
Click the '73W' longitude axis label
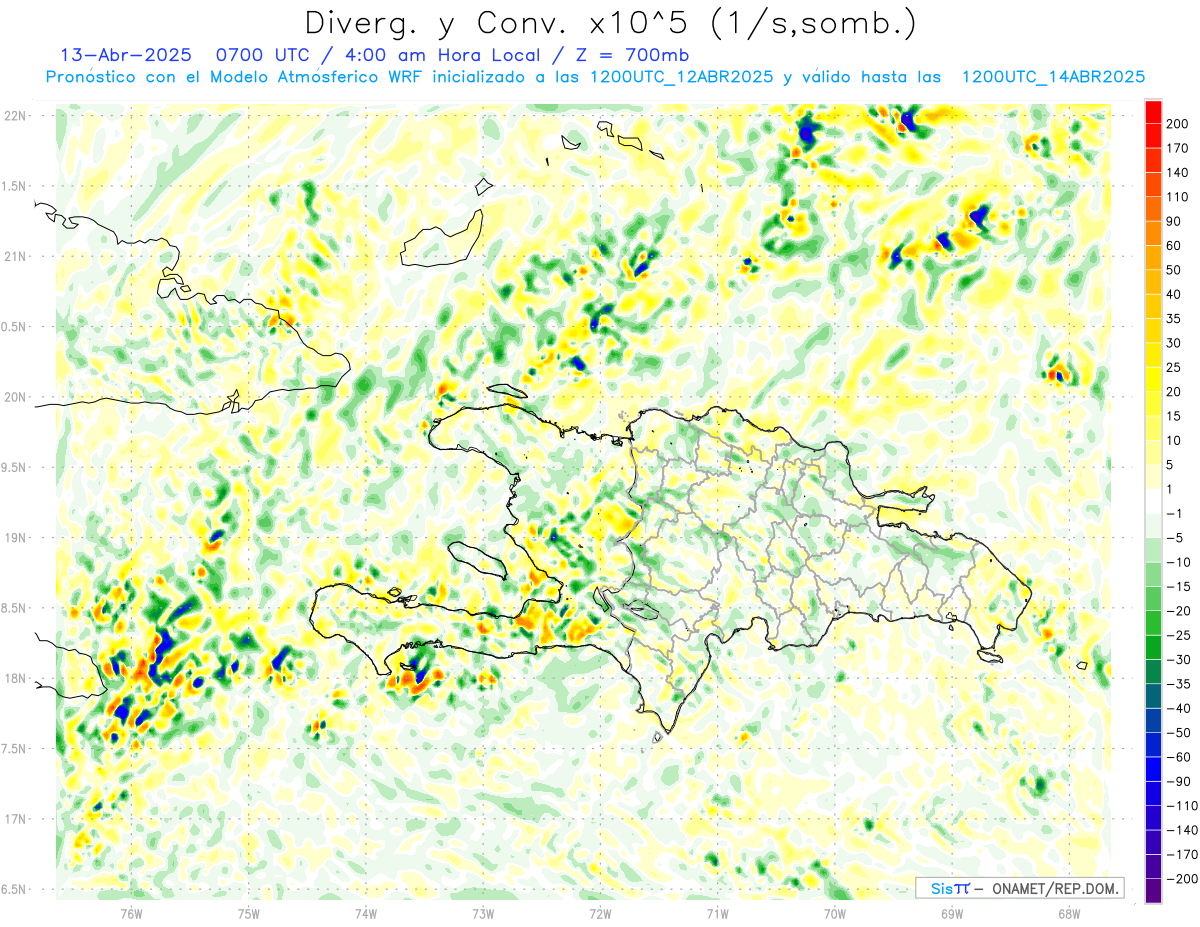coord(483,913)
